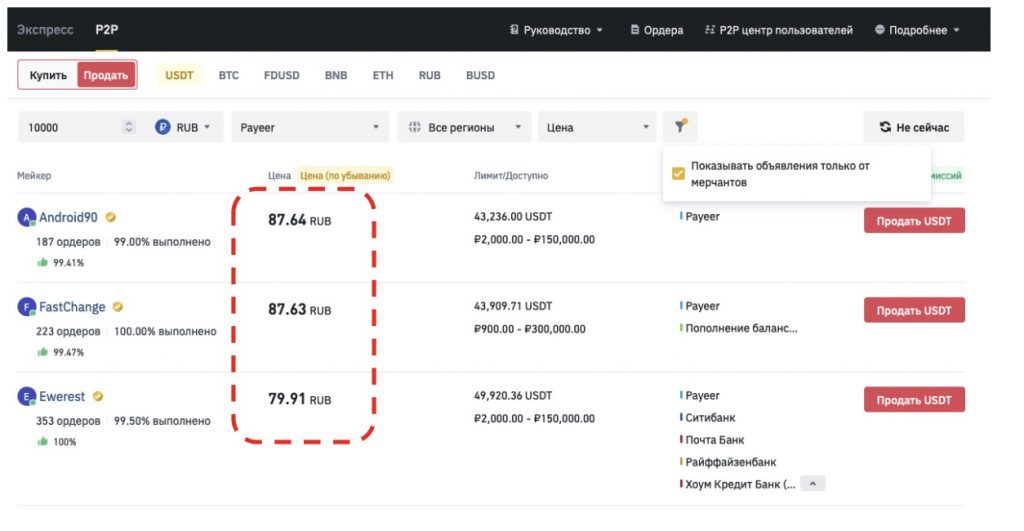The image size is (1024, 531).
Task: Sell USDT to FastChange
Action: pos(914,310)
